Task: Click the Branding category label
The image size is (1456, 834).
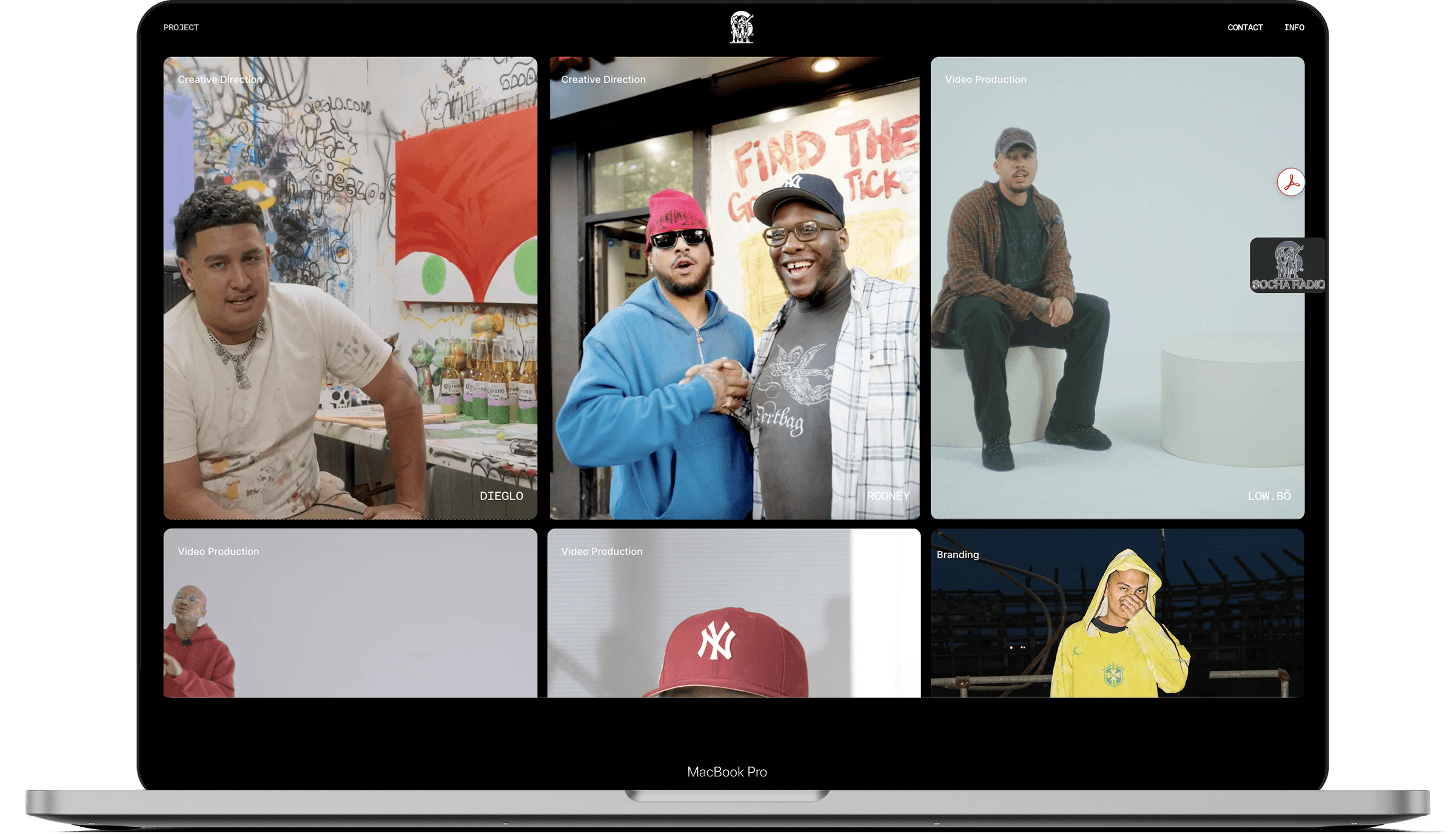Action: coord(957,555)
